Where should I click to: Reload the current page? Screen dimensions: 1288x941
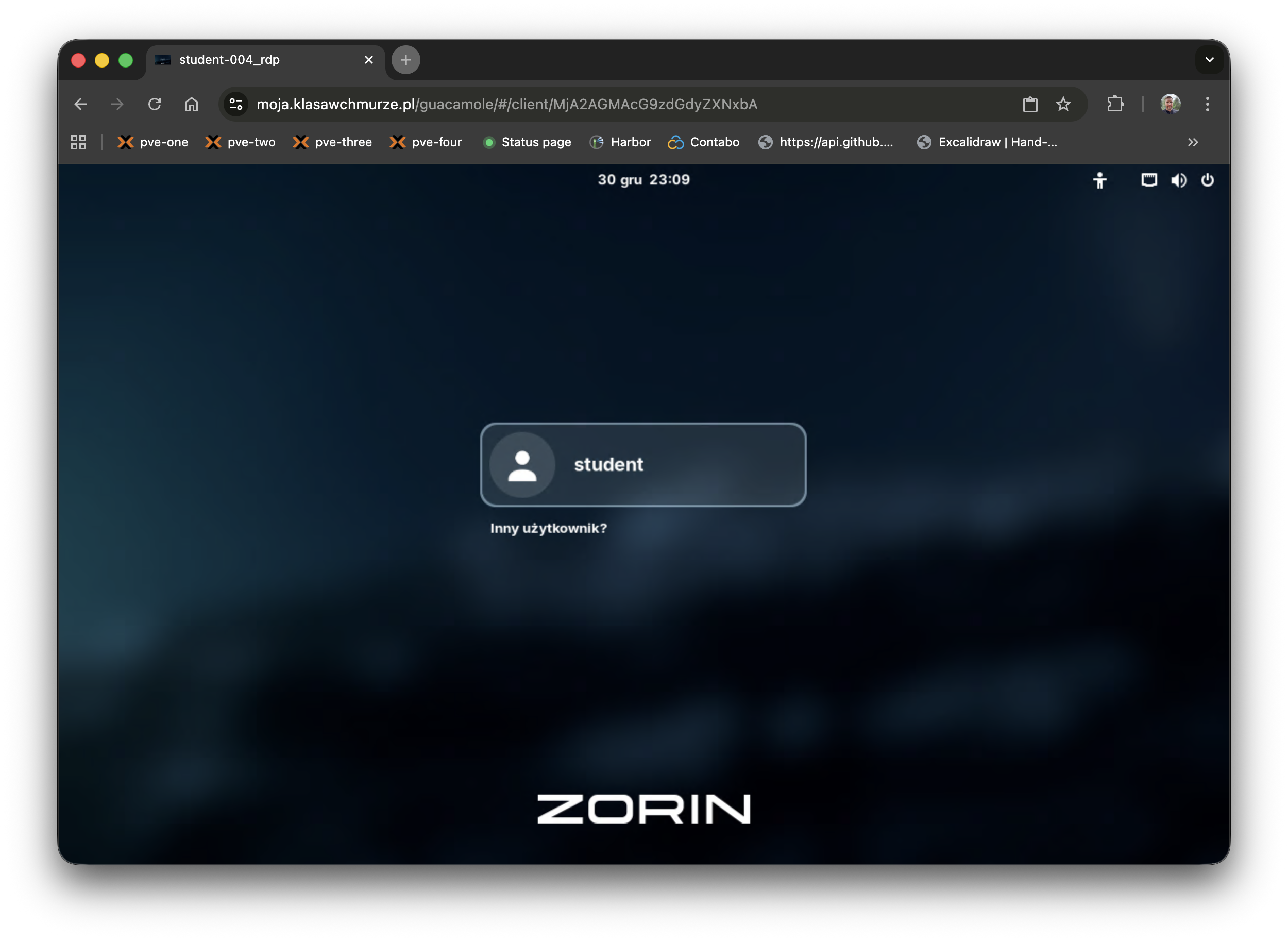point(155,104)
